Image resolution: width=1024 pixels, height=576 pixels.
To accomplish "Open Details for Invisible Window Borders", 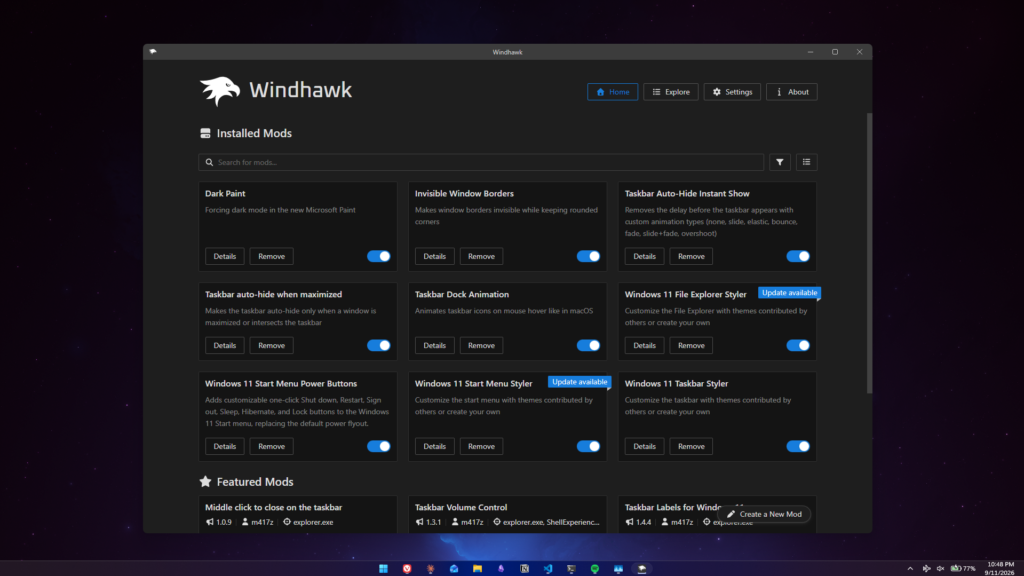I will tap(434, 256).
